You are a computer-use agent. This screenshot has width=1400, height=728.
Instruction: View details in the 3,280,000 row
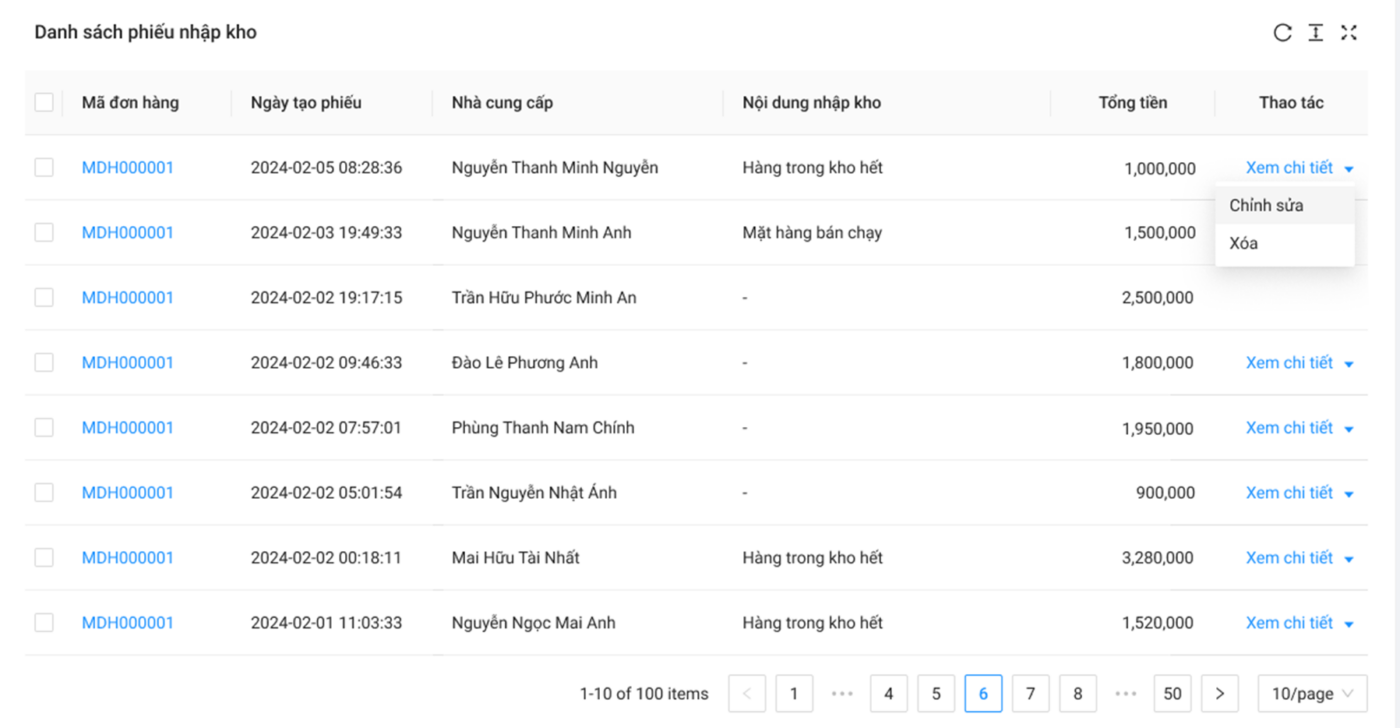(x=1289, y=557)
